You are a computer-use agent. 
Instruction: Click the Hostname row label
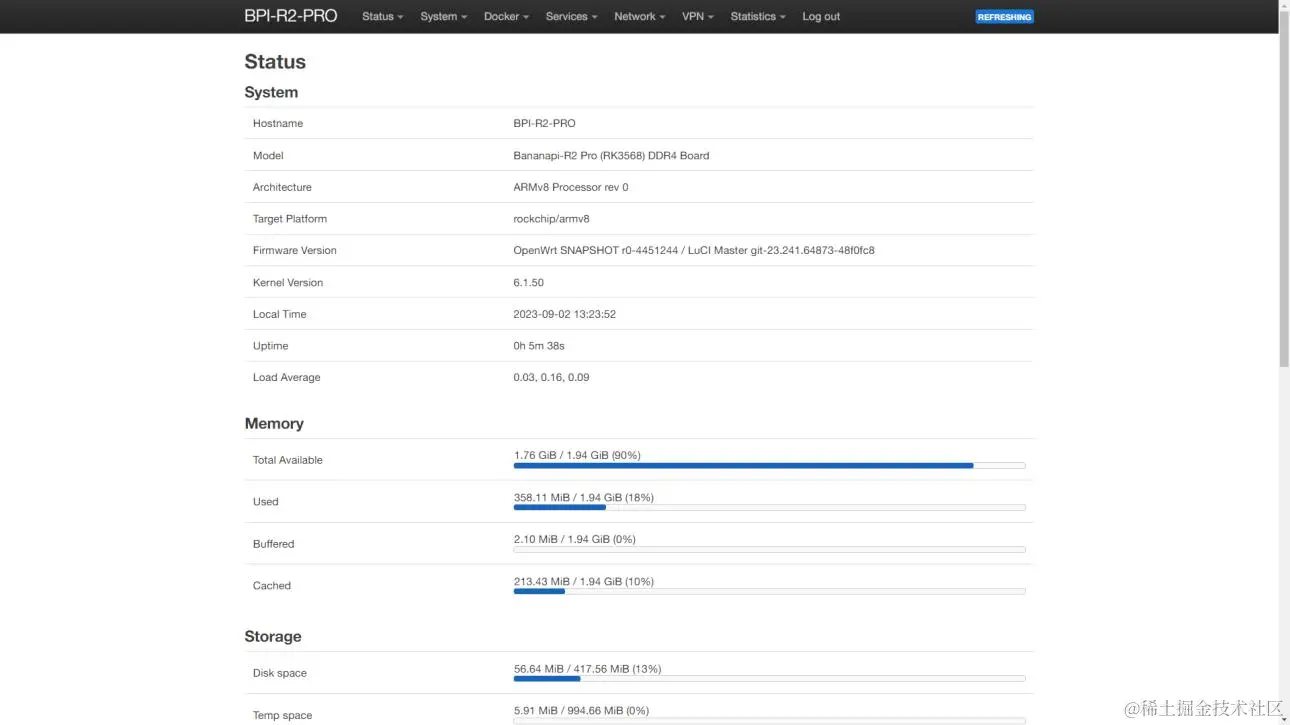tap(278, 124)
